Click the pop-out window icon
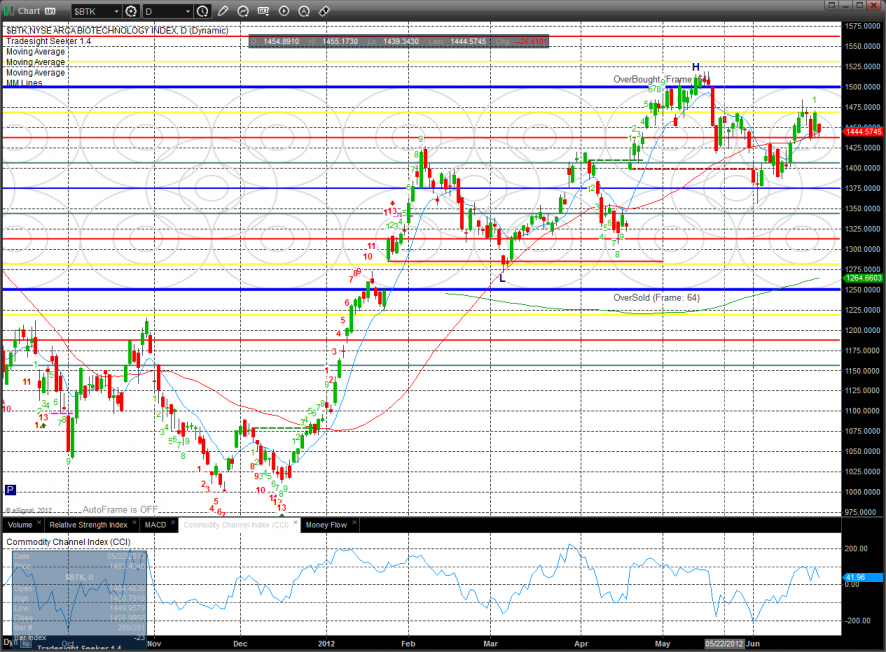The width and height of the screenshot is (886, 652). pyautogui.click(x=50, y=11)
